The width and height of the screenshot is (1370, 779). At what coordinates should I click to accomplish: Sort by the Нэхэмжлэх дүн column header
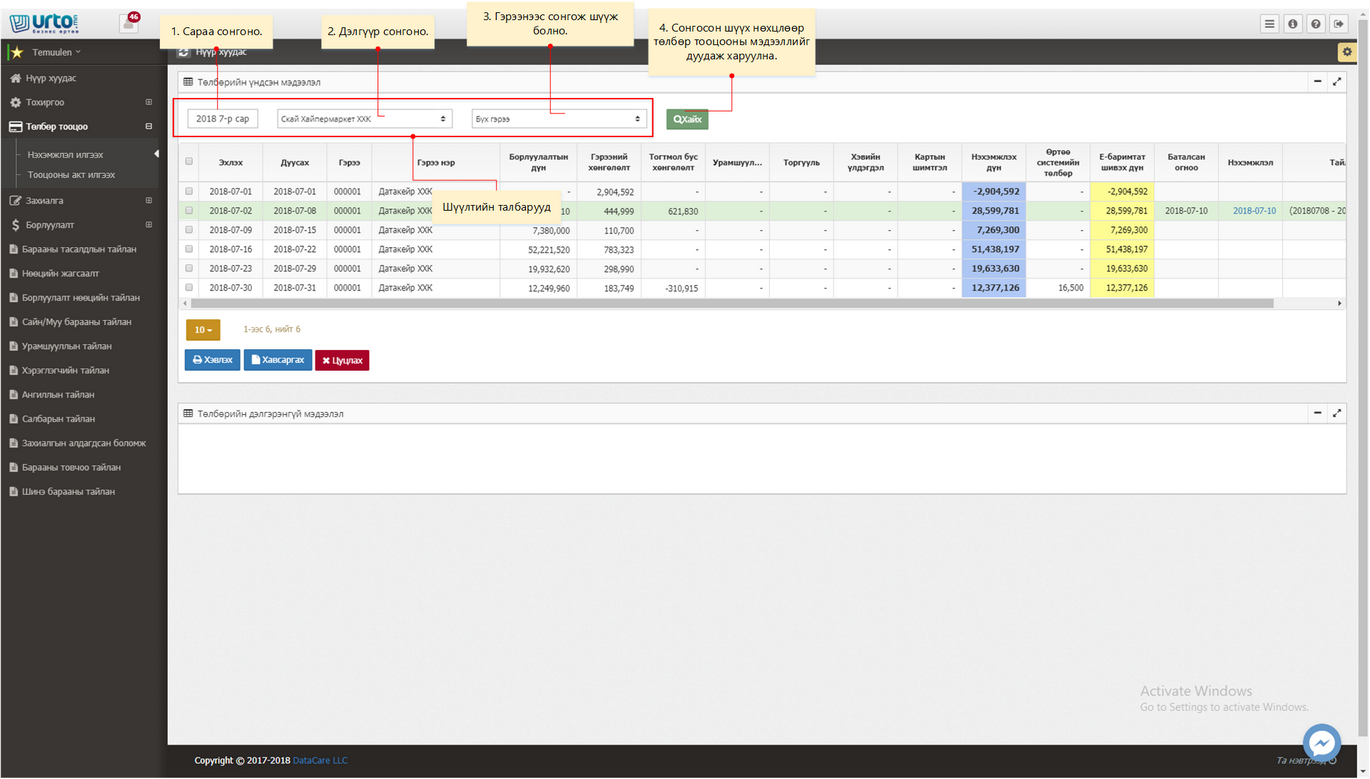coord(993,162)
